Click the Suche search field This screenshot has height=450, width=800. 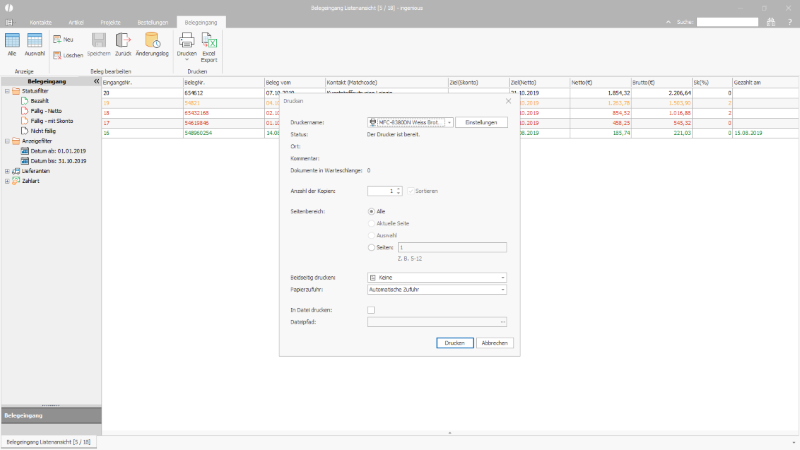728,22
